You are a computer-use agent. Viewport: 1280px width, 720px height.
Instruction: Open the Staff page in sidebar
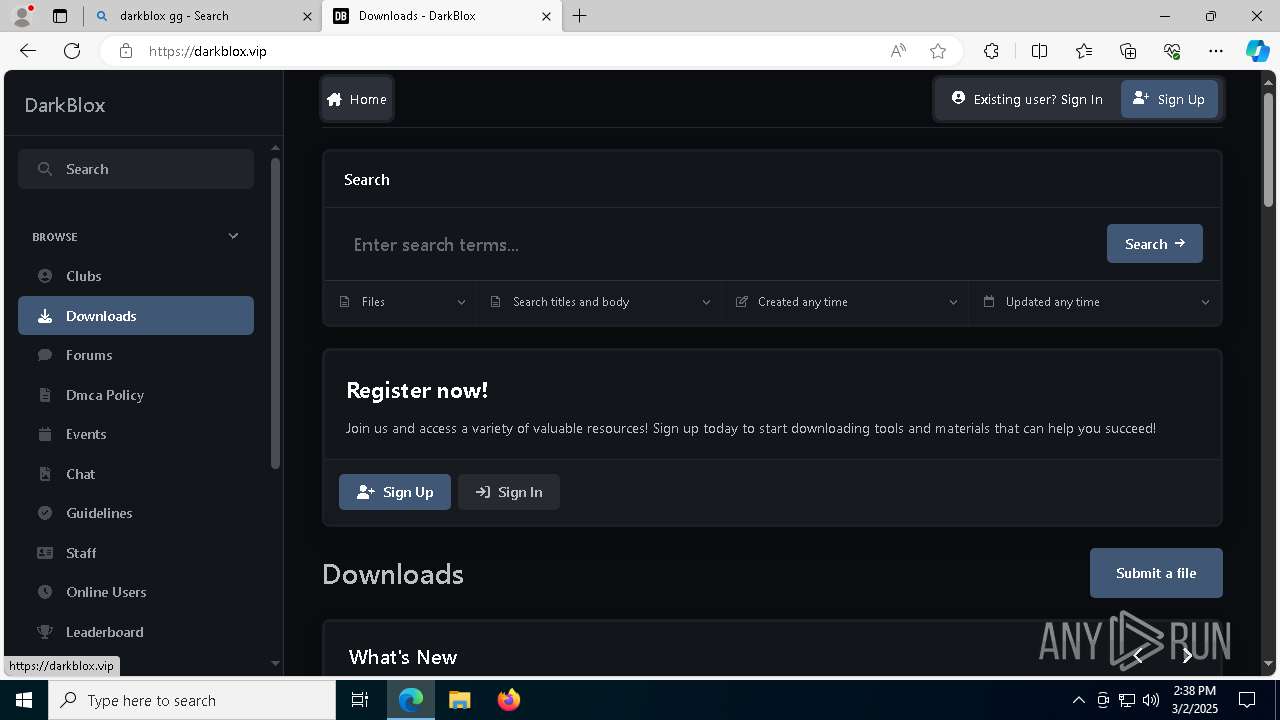(136, 553)
